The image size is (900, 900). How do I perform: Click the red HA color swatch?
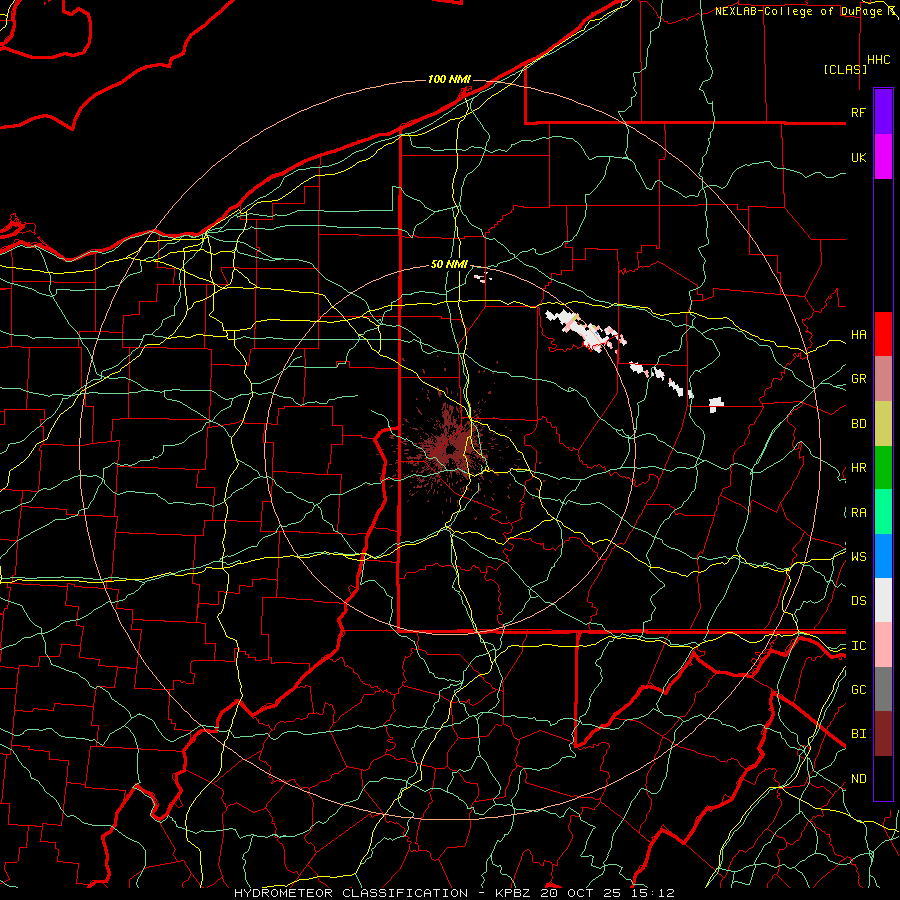coord(883,334)
